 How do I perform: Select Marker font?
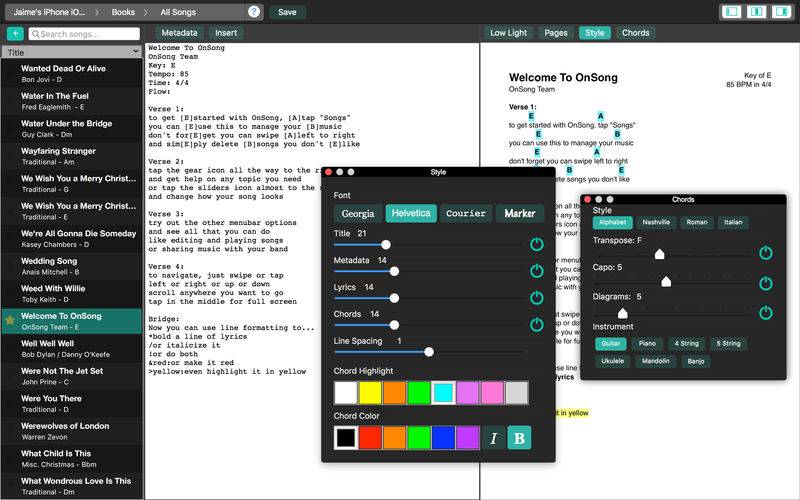click(x=519, y=213)
